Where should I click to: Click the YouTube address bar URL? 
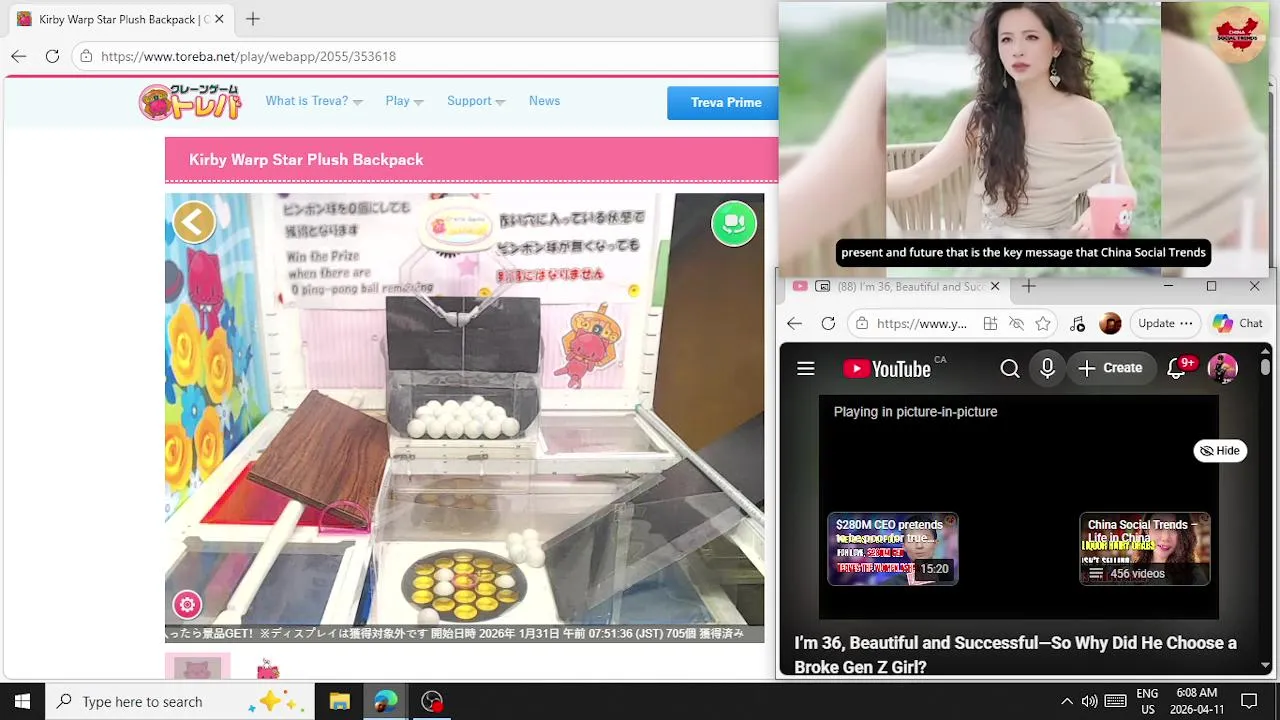(921, 324)
